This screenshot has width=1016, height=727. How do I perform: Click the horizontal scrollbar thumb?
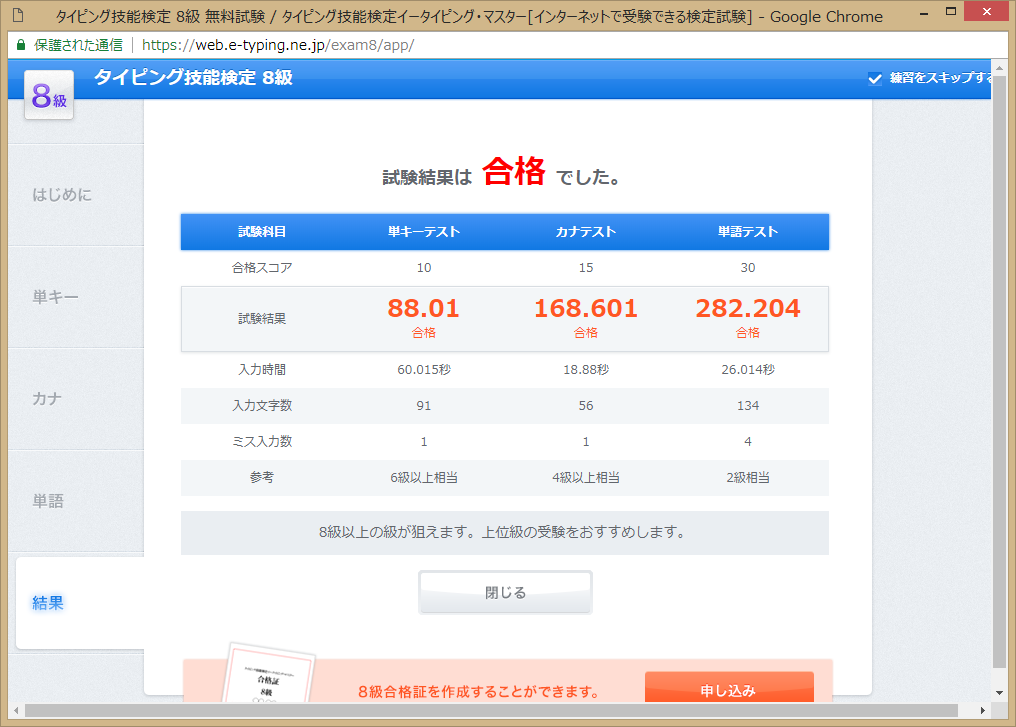pos(490,710)
